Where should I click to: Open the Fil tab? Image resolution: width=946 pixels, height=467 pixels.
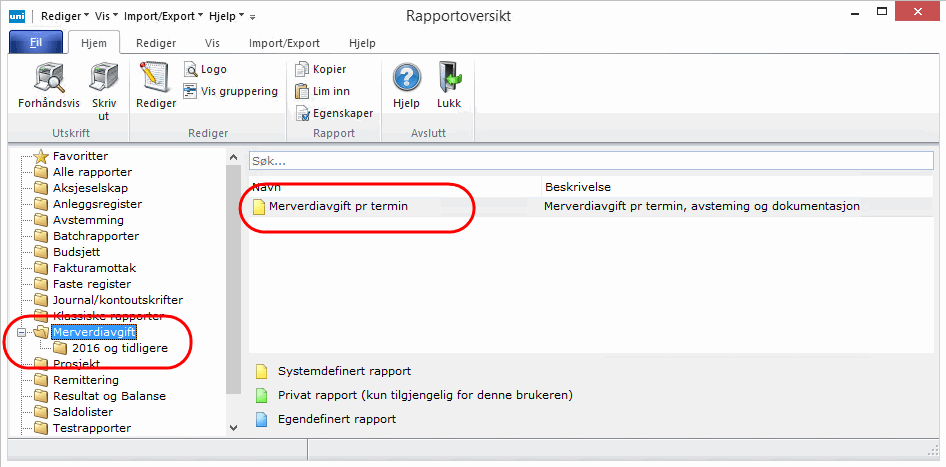point(36,43)
